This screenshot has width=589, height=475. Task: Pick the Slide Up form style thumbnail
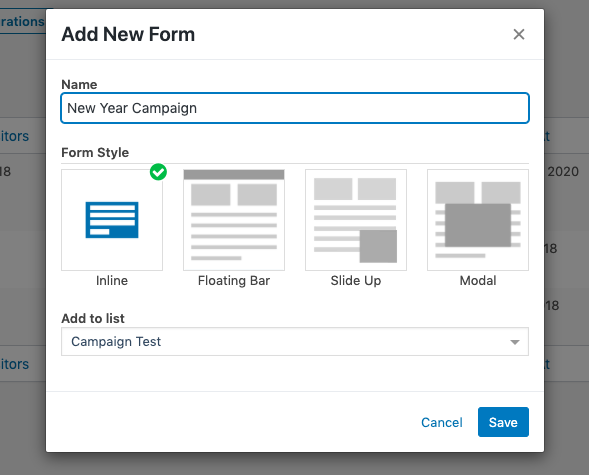356,220
